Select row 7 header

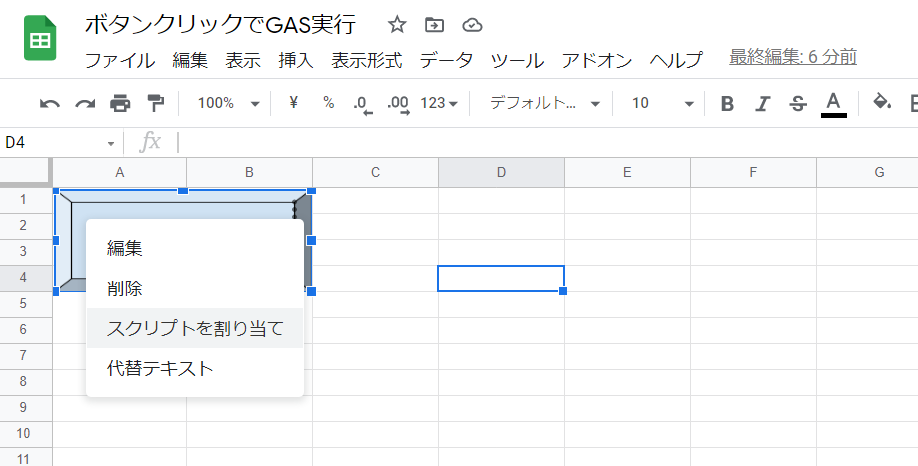coord(26,355)
